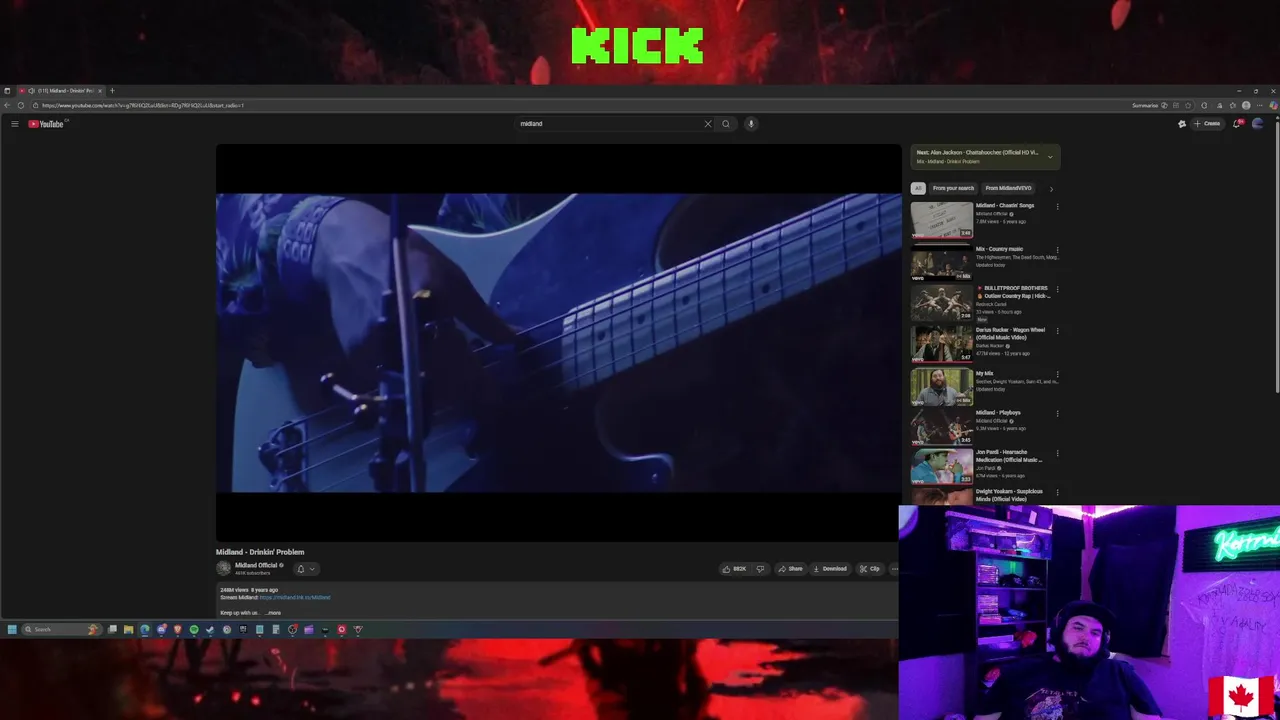Open the Steam taskbar icon
This screenshot has width=1280, height=720.
click(210, 629)
